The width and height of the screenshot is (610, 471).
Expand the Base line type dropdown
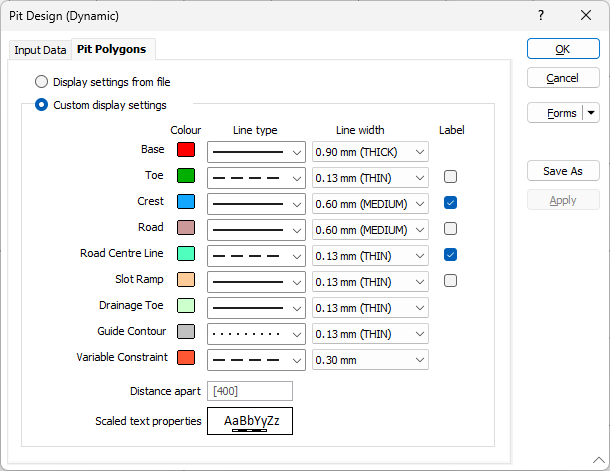click(297, 152)
